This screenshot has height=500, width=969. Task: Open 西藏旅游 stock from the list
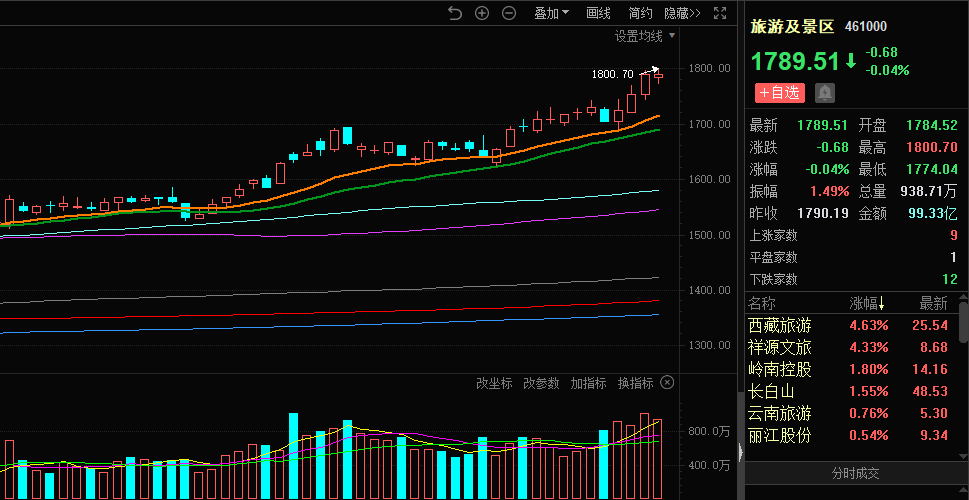(x=780, y=325)
